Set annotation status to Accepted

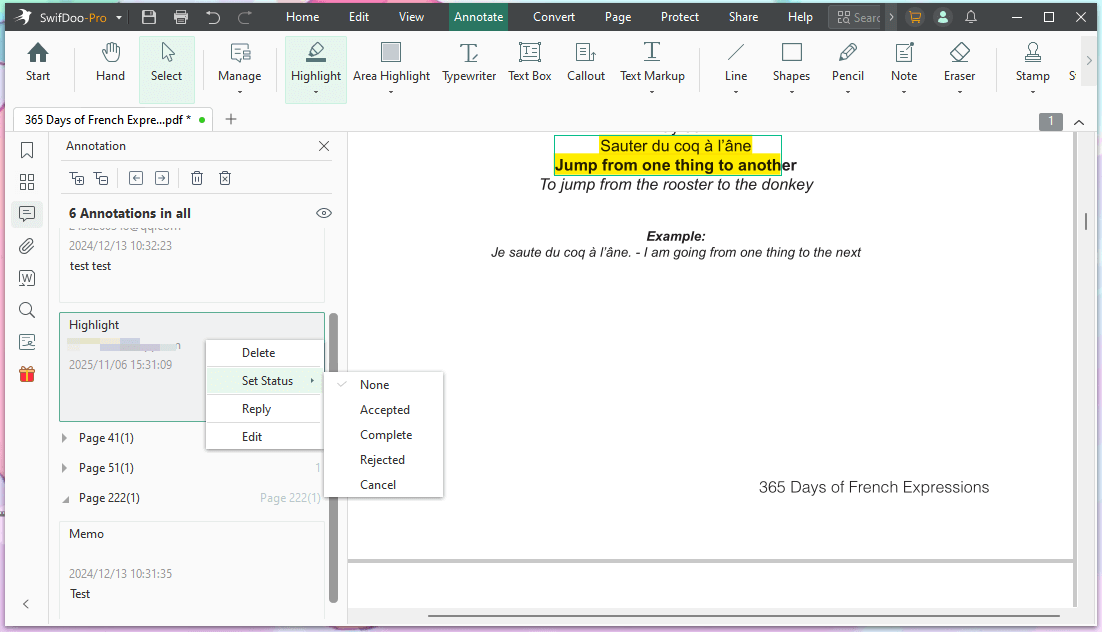point(385,409)
